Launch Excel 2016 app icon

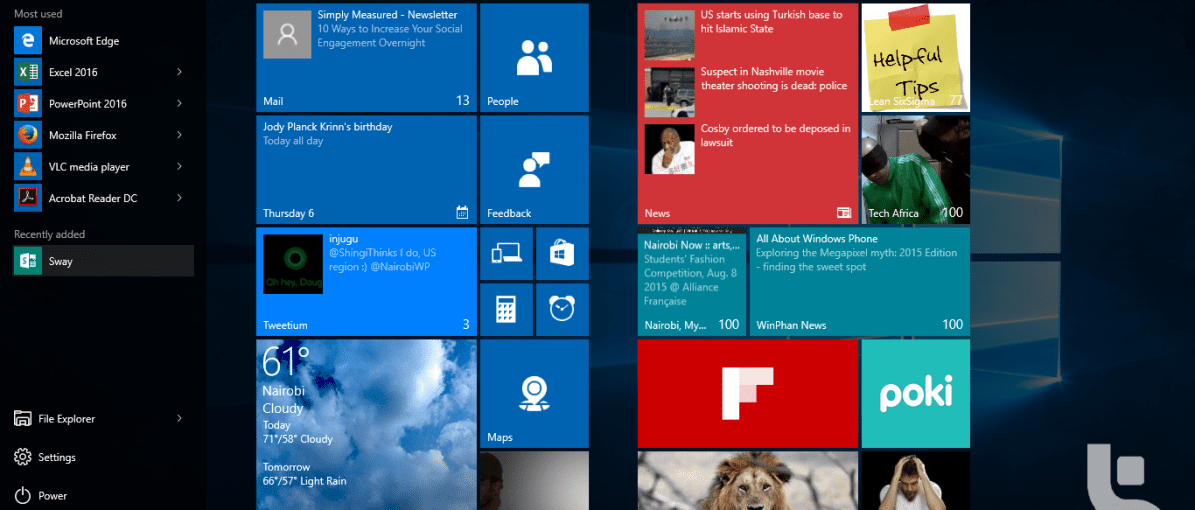(x=27, y=72)
